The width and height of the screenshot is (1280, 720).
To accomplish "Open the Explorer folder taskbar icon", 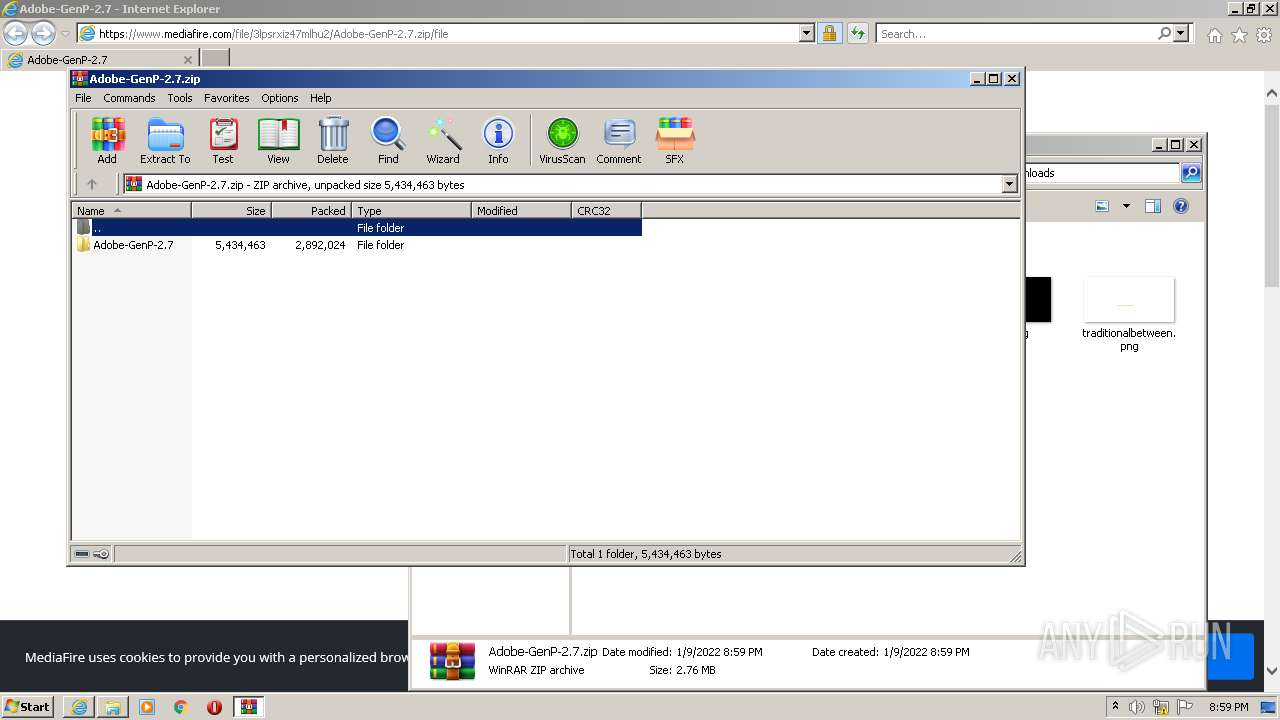I will 113,707.
